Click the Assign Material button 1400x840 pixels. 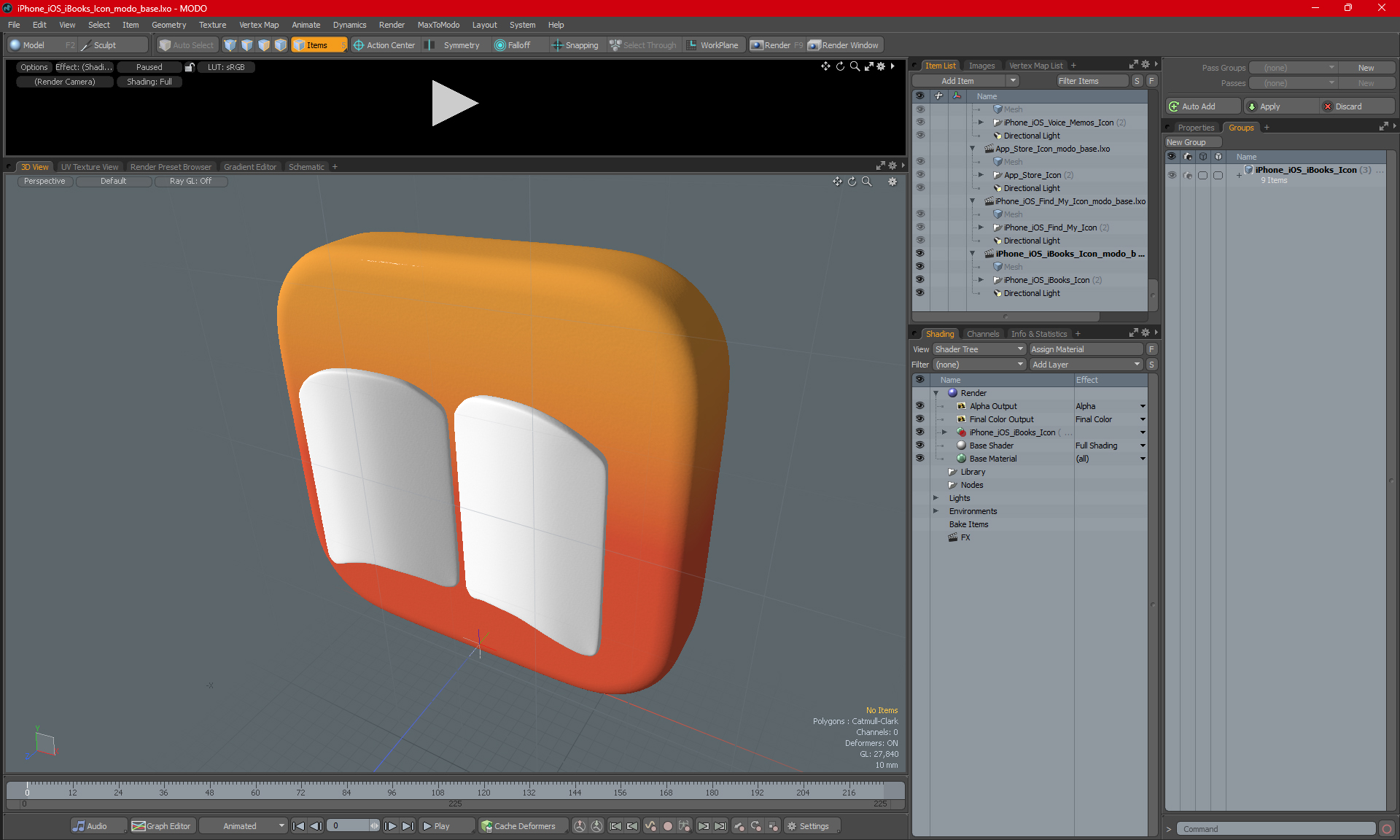point(1086,349)
